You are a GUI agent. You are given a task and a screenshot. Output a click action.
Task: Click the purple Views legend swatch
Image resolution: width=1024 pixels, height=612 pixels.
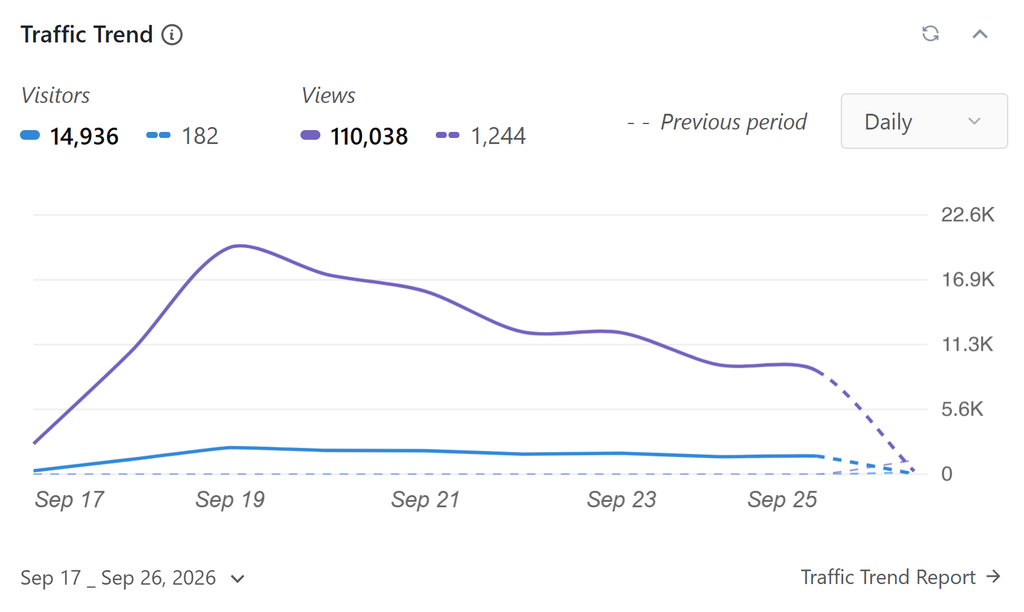[x=310, y=135]
